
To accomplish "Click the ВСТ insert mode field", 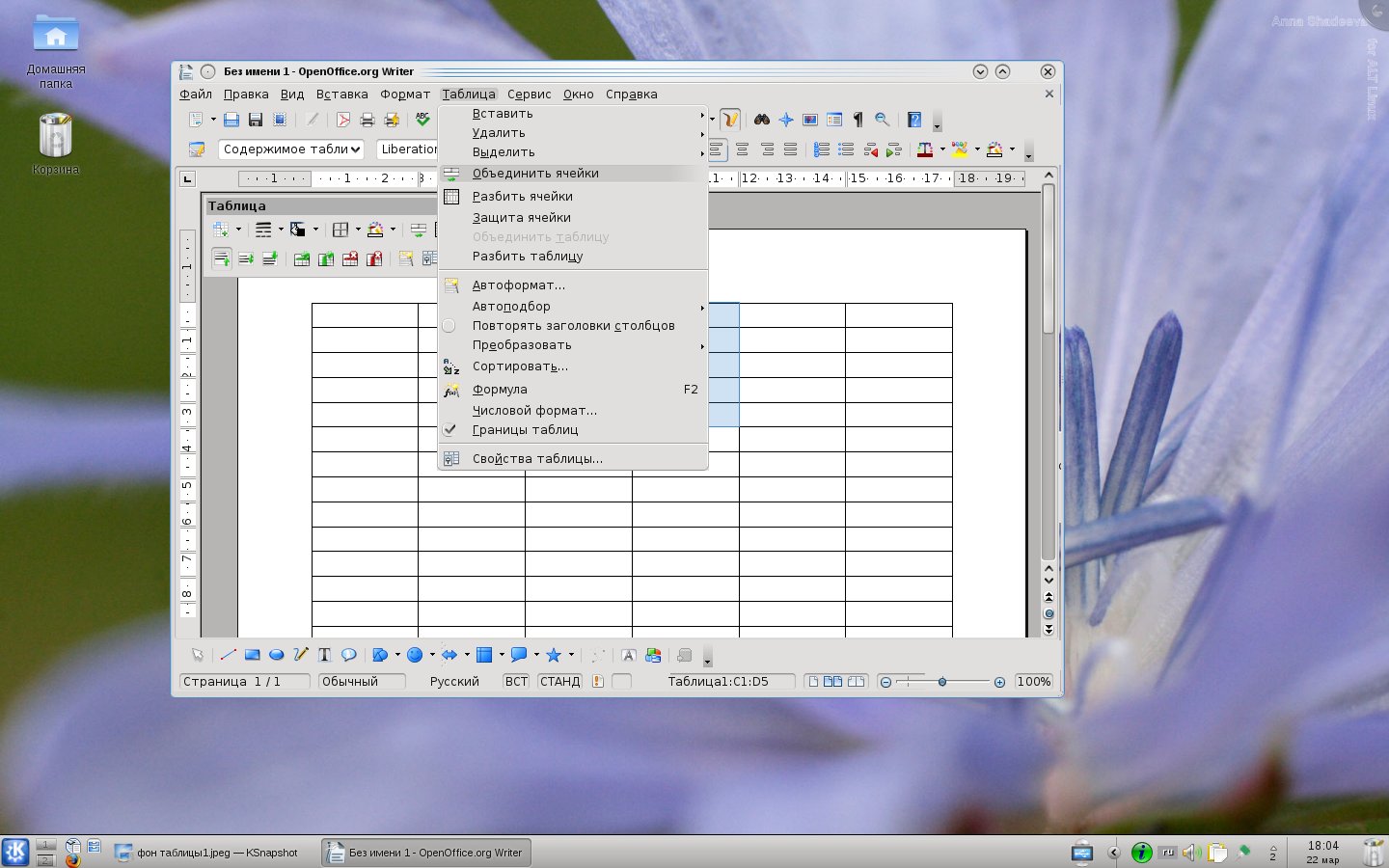I will (516, 682).
